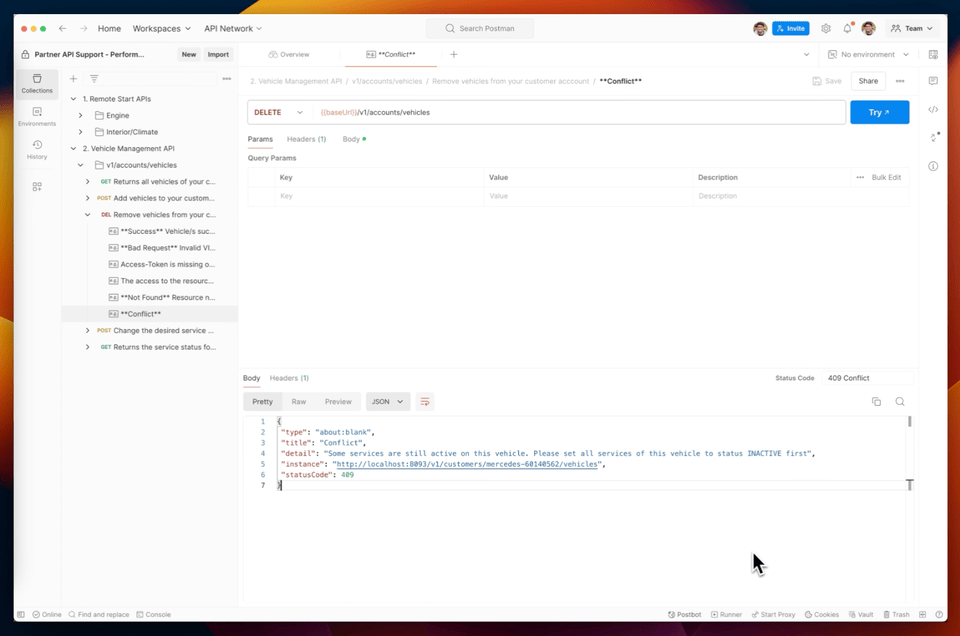Open the environment quick look icon

tap(933, 54)
